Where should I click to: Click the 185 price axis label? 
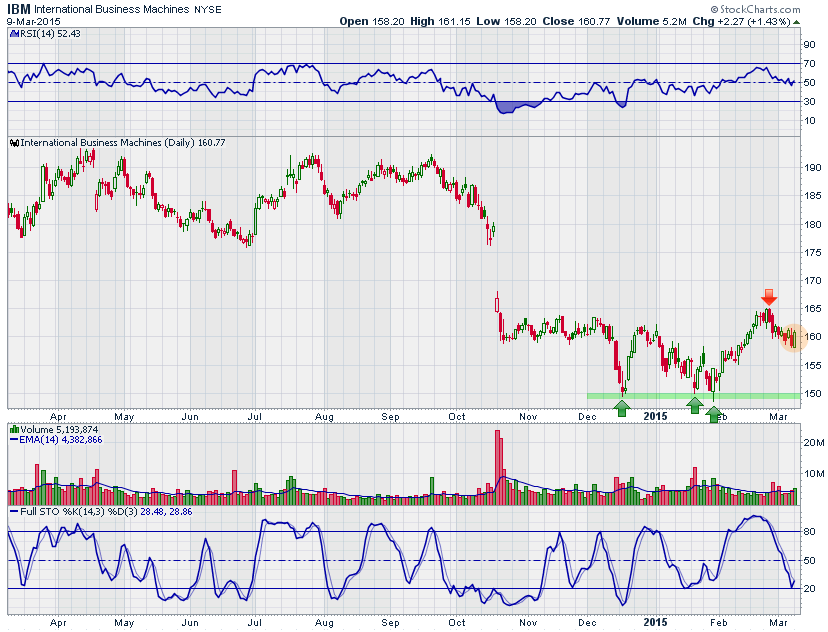(x=812, y=196)
